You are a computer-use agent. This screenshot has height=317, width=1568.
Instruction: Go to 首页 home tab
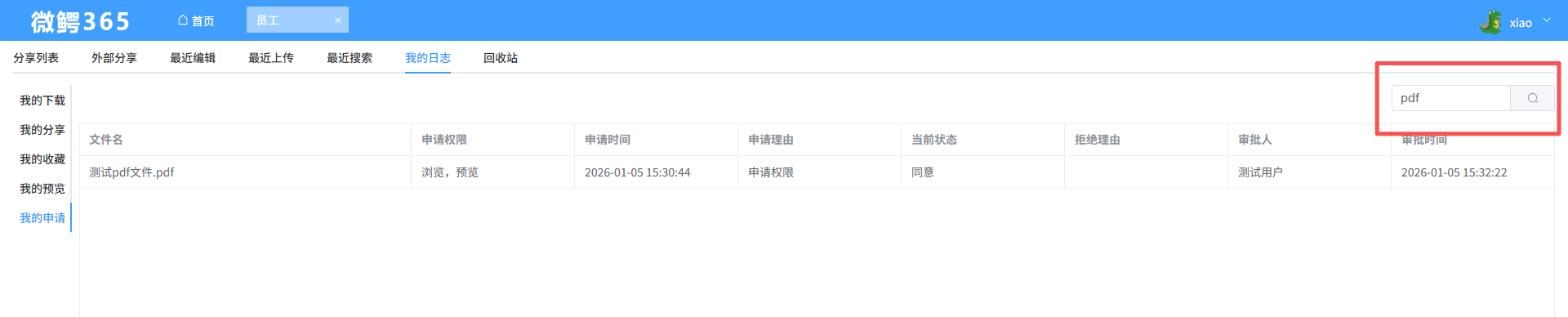[x=196, y=20]
